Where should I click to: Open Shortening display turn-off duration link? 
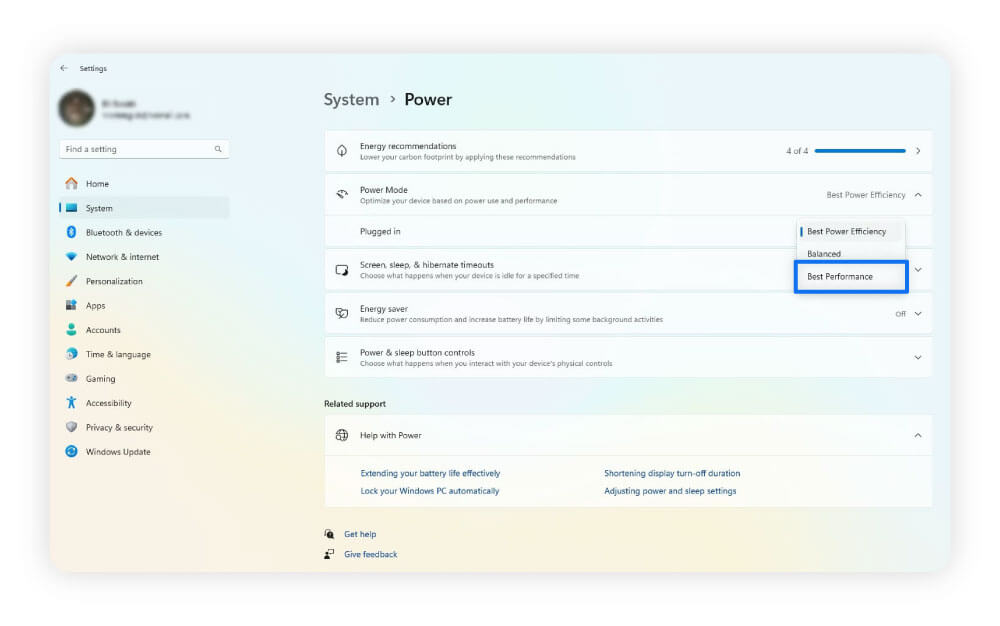(672, 473)
